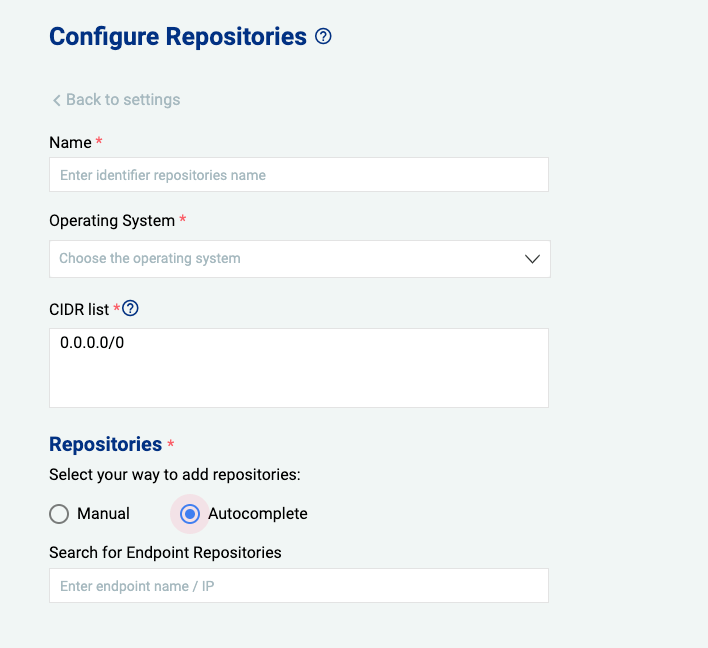Click the Repositories section heading
Image resolution: width=708 pixels, height=648 pixels.
click(105, 444)
